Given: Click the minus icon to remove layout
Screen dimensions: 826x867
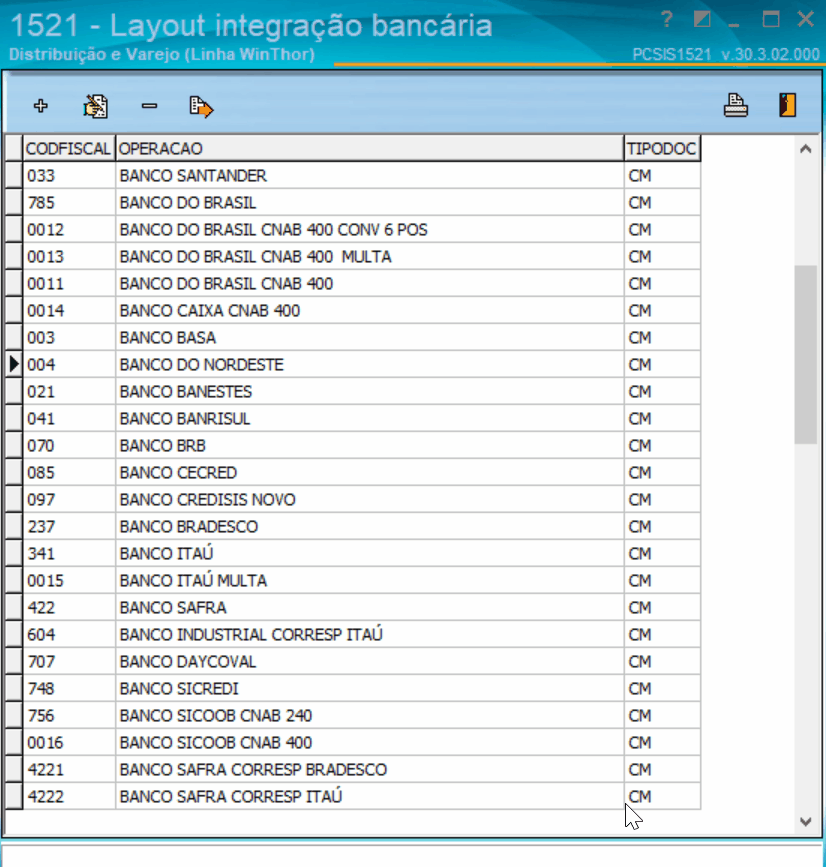Looking at the screenshot, I should 149,106.
